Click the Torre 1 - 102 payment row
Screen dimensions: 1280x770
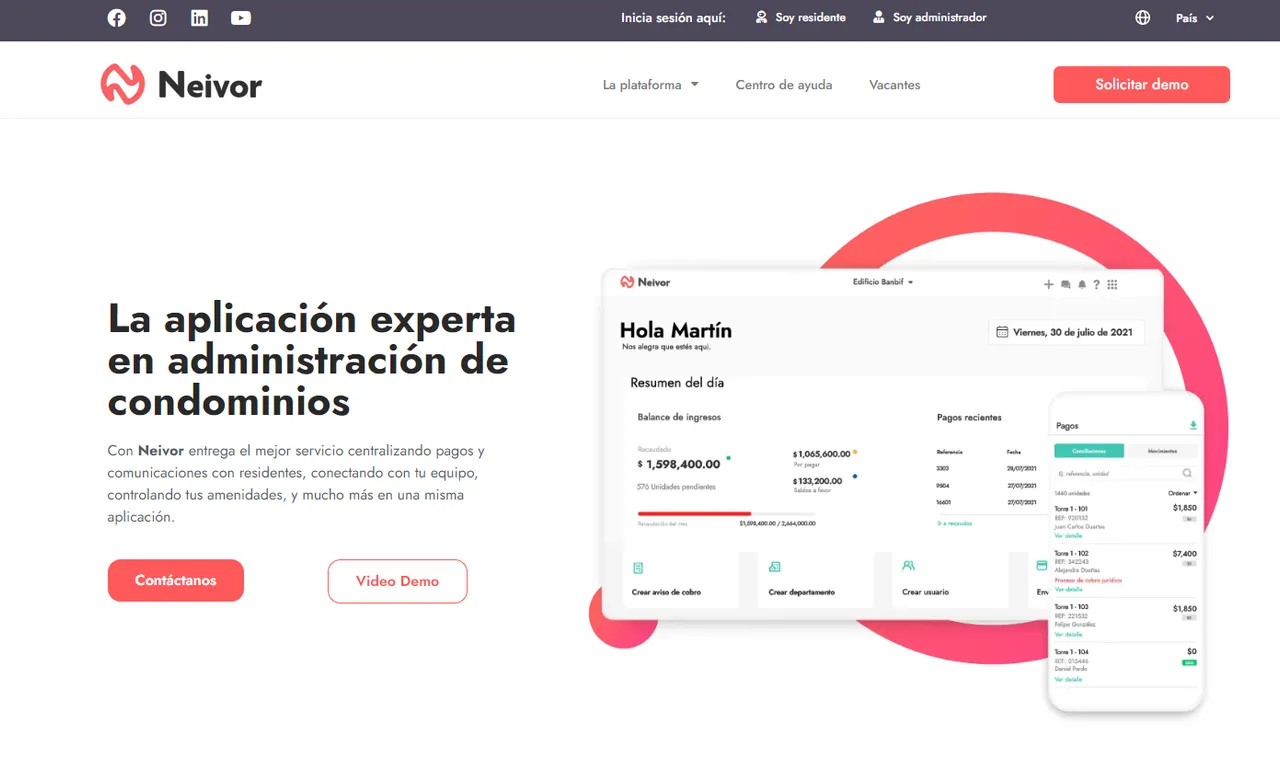click(x=1126, y=570)
